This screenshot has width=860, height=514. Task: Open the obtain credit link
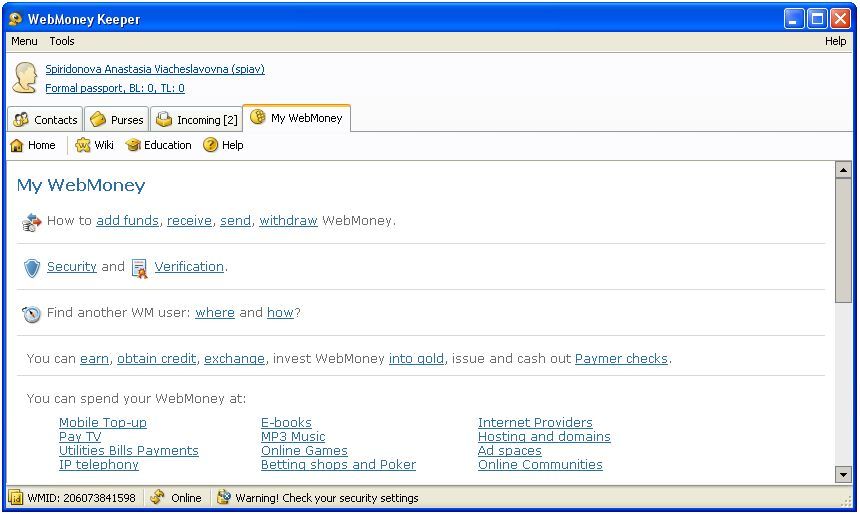coord(156,359)
